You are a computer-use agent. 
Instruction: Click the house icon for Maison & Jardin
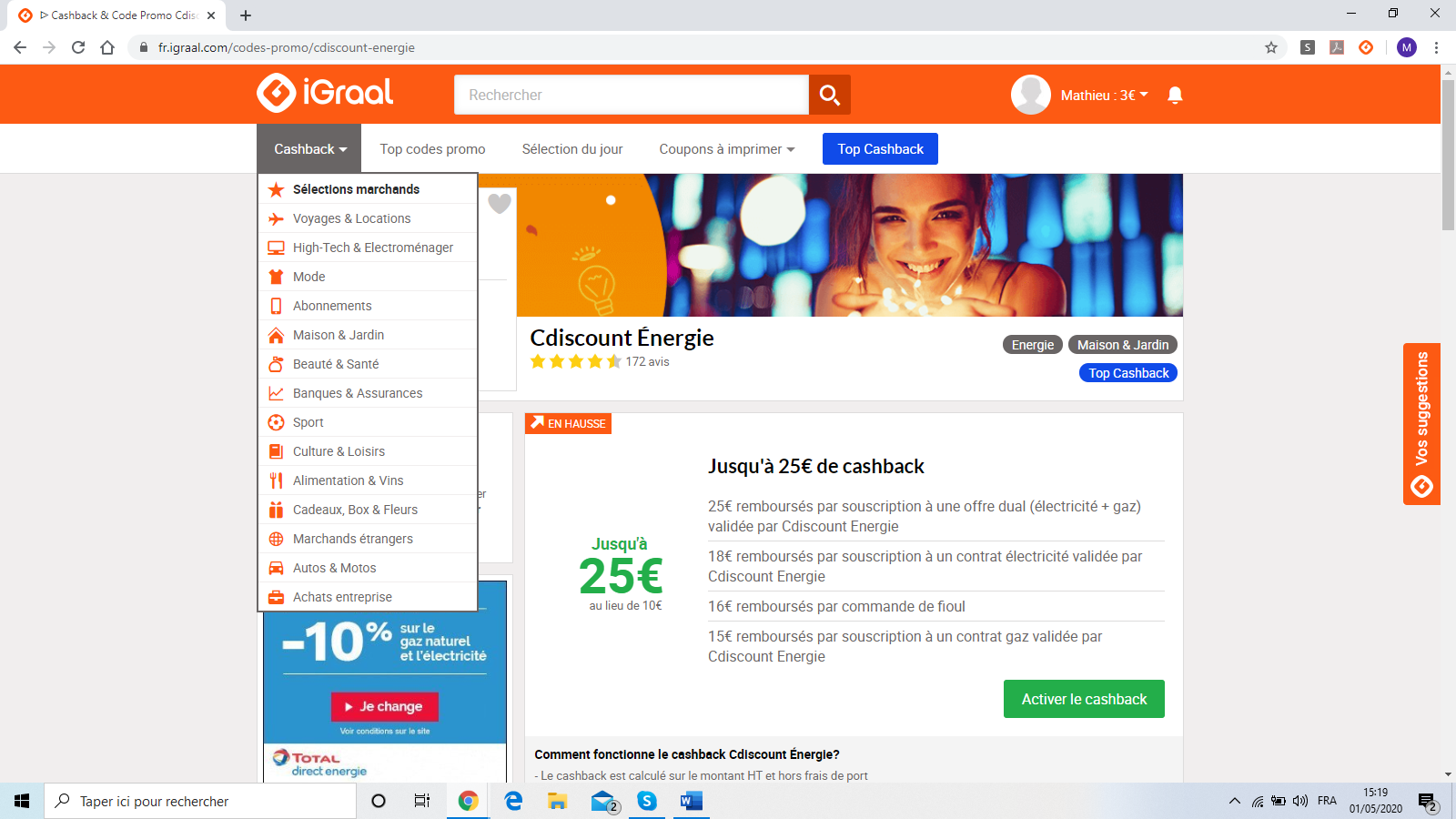tap(277, 335)
